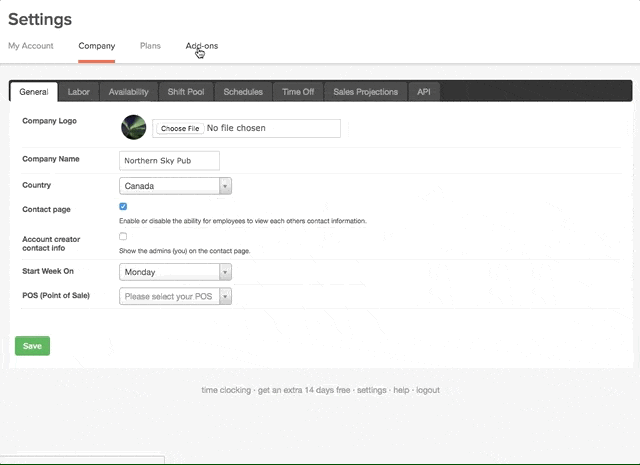Viewport: 640px width, 465px height.
Task: Open the settings footer link
Action: tap(371, 390)
